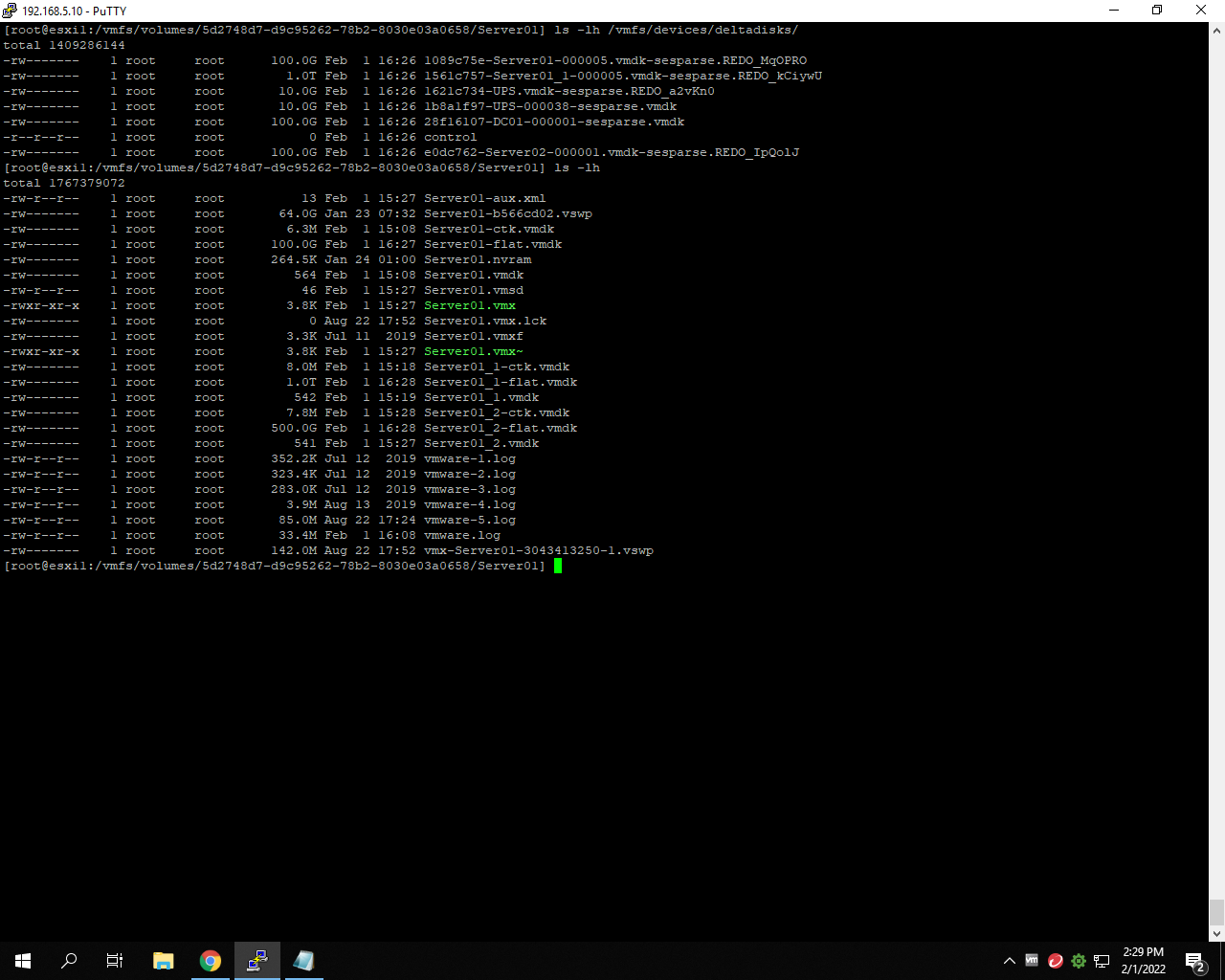Screen dimensions: 1225x980
Task: Click control file in deltadisks listing
Action: click(451, 137)
